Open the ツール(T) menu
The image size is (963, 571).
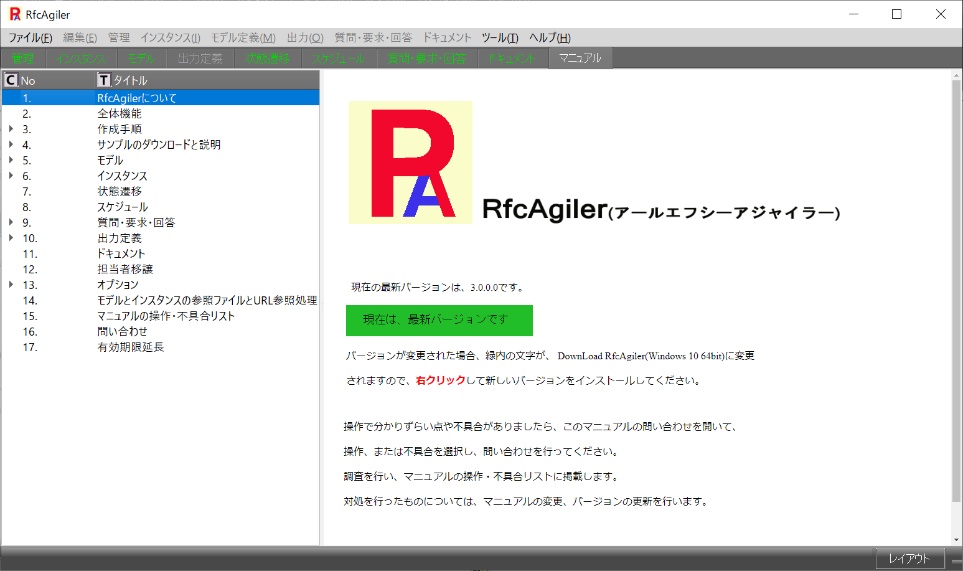click(x=499, y=37)
